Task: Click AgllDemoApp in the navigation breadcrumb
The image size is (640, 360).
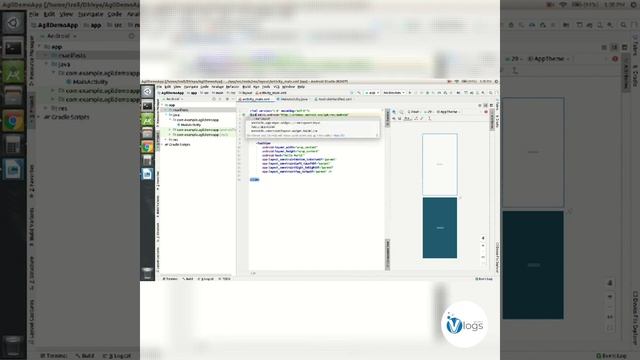Action: [x=172, y=93]
